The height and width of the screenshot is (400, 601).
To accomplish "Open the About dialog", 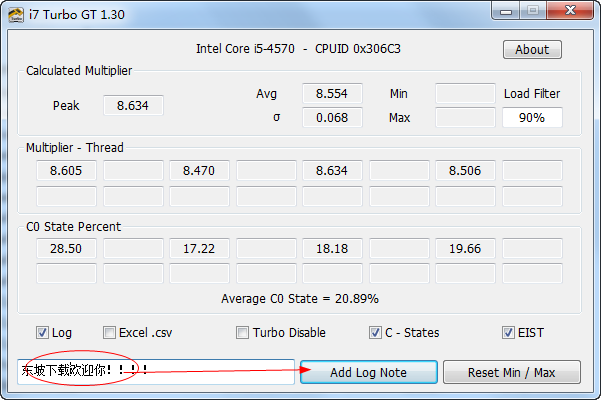I will pyautogui.click(x=532, y=49).
